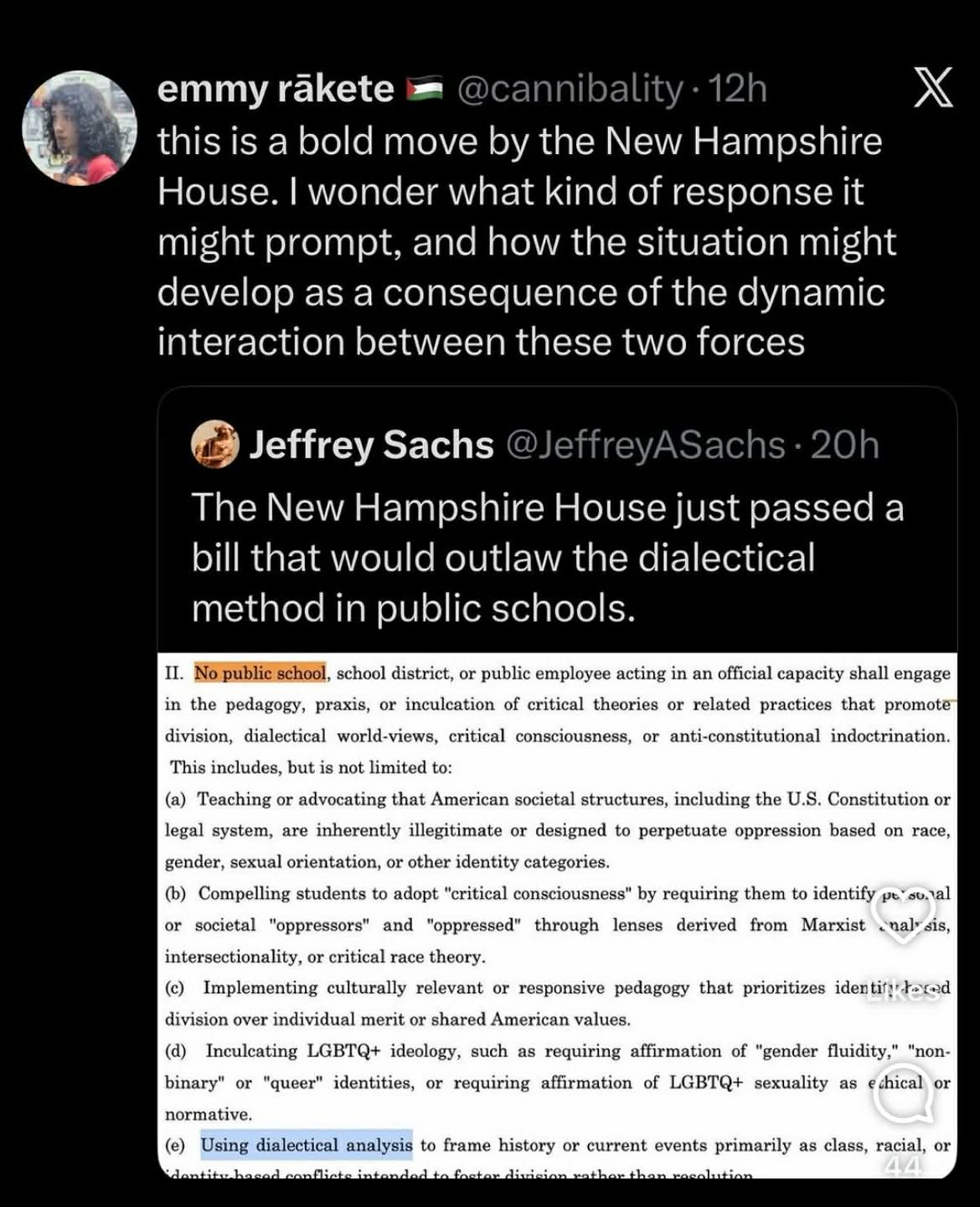Click the X logo icon
This screenshot has height=1207, width=980.
[x=932, y=88]
